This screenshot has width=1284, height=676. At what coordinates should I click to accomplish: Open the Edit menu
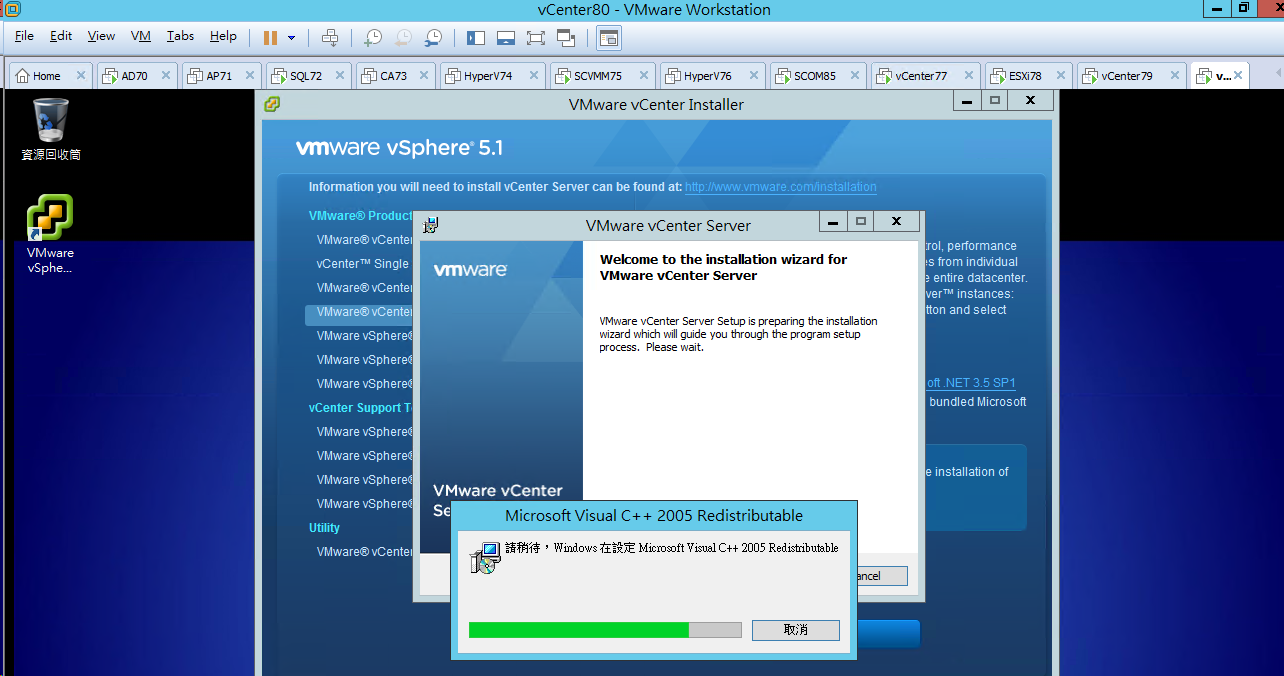pos(61,36)
